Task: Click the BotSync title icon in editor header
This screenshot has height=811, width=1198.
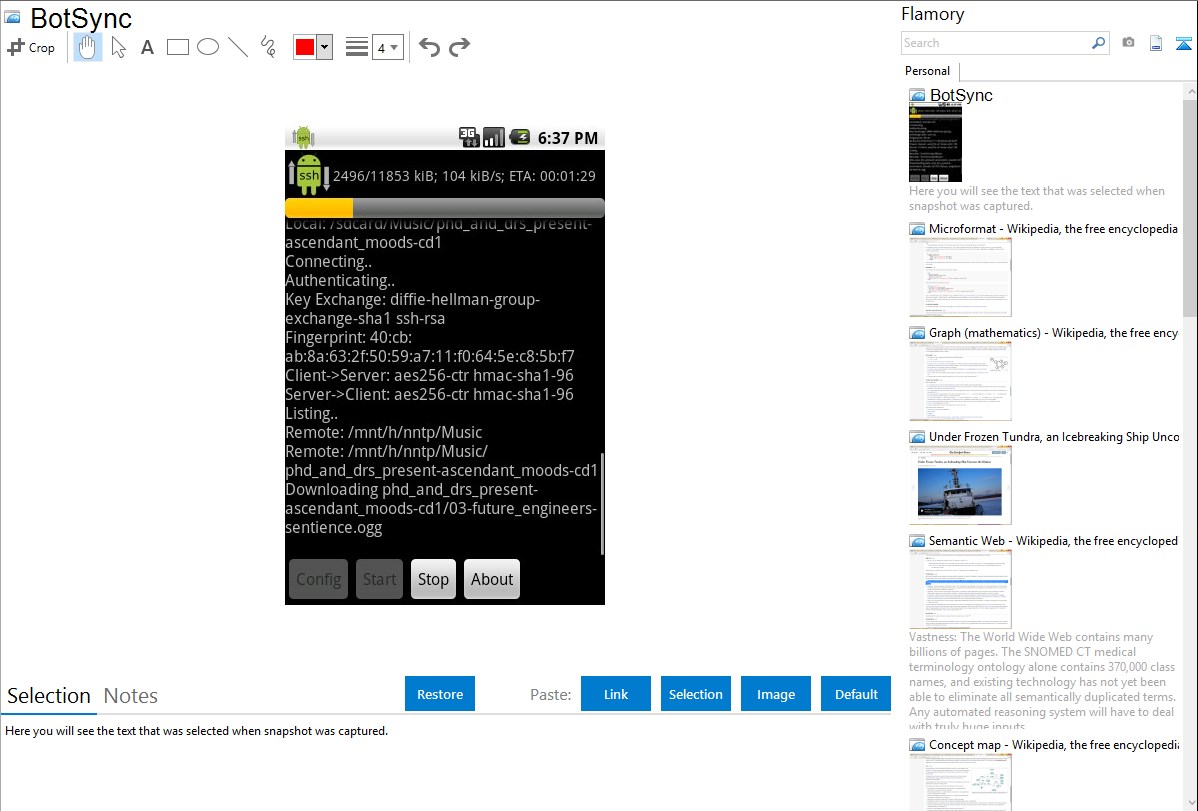Action: pos(12,17)
